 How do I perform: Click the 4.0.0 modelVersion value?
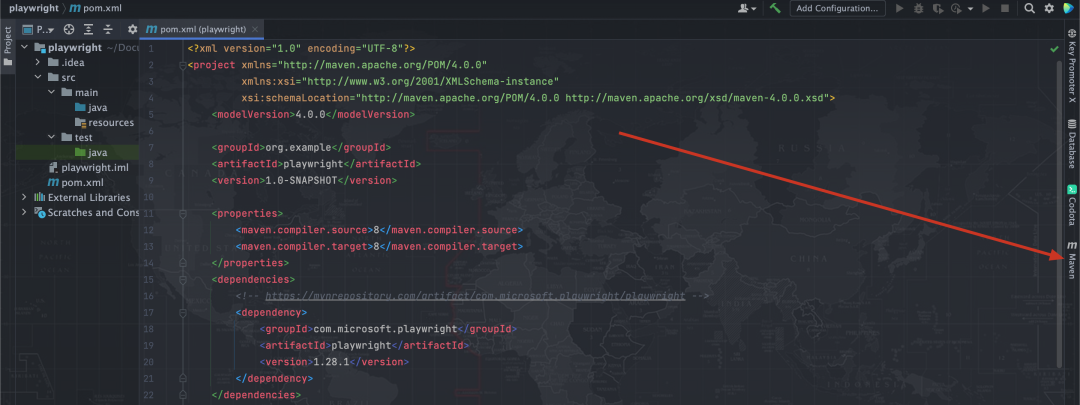point(310,114)
